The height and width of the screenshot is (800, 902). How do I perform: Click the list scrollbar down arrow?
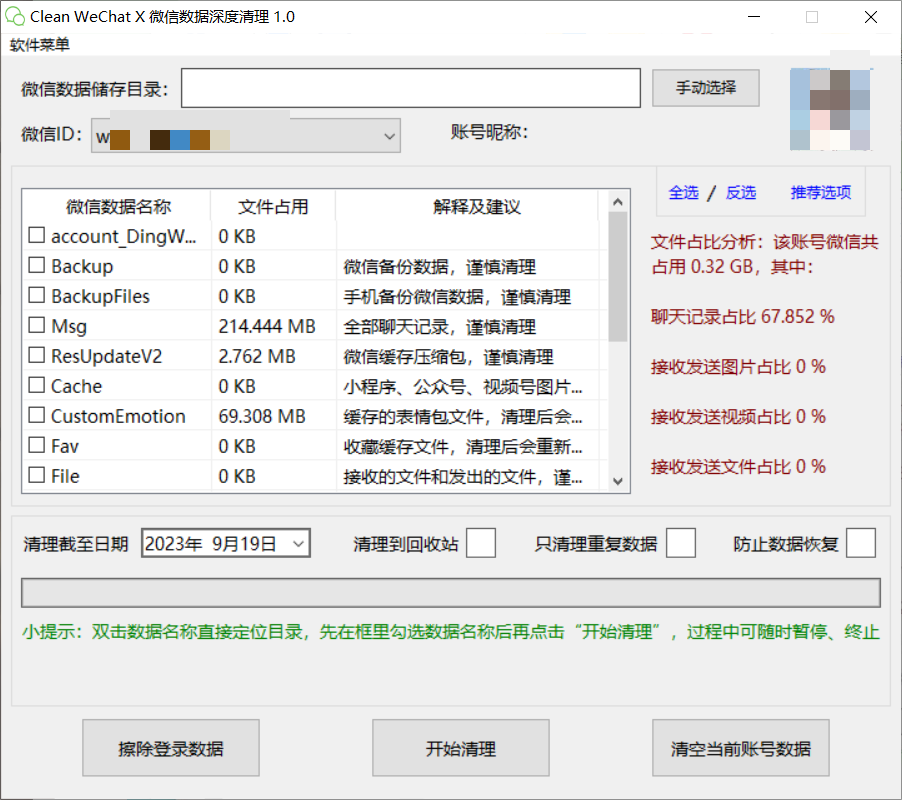click(x=618, y=481)
